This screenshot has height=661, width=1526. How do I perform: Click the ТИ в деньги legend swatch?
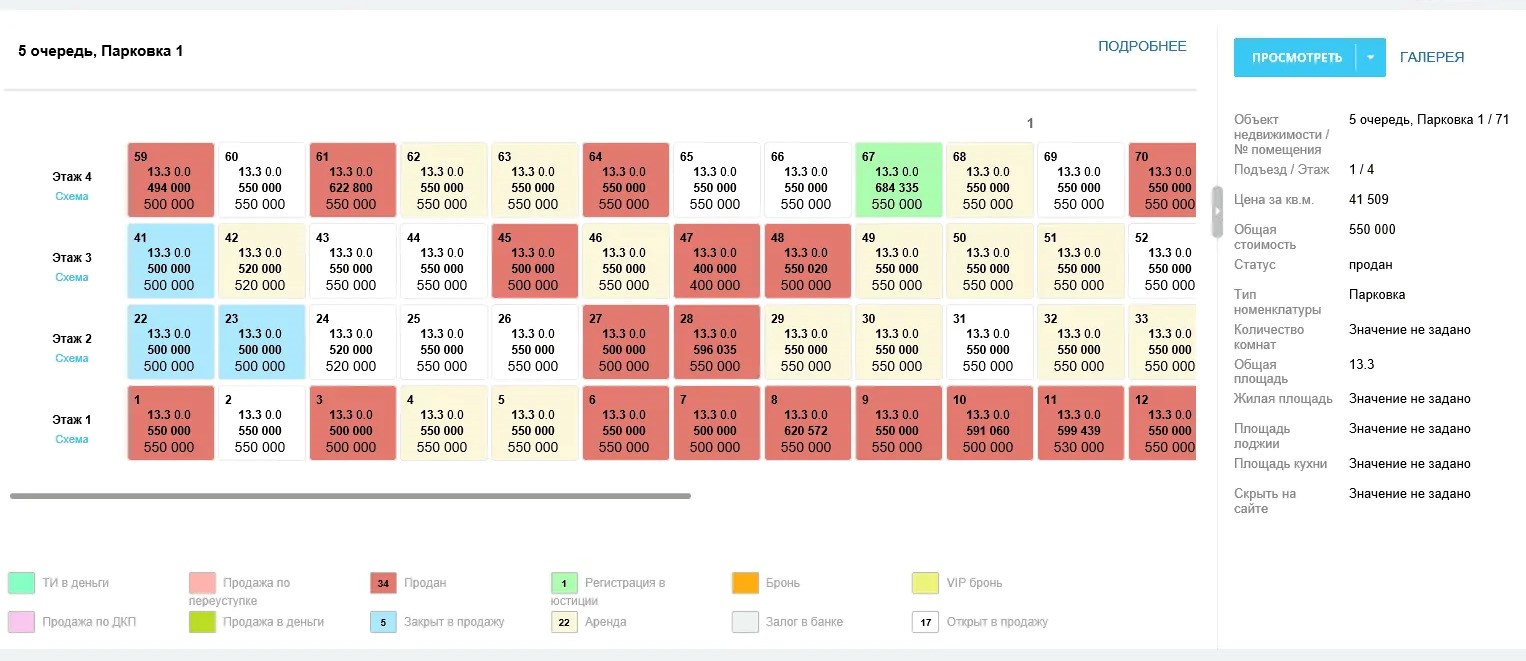point(21,583)
